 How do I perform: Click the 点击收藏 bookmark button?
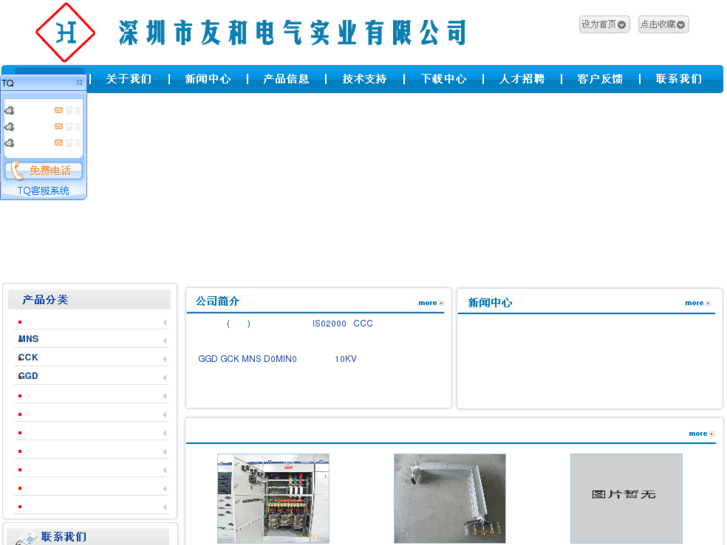pos(663,24)
